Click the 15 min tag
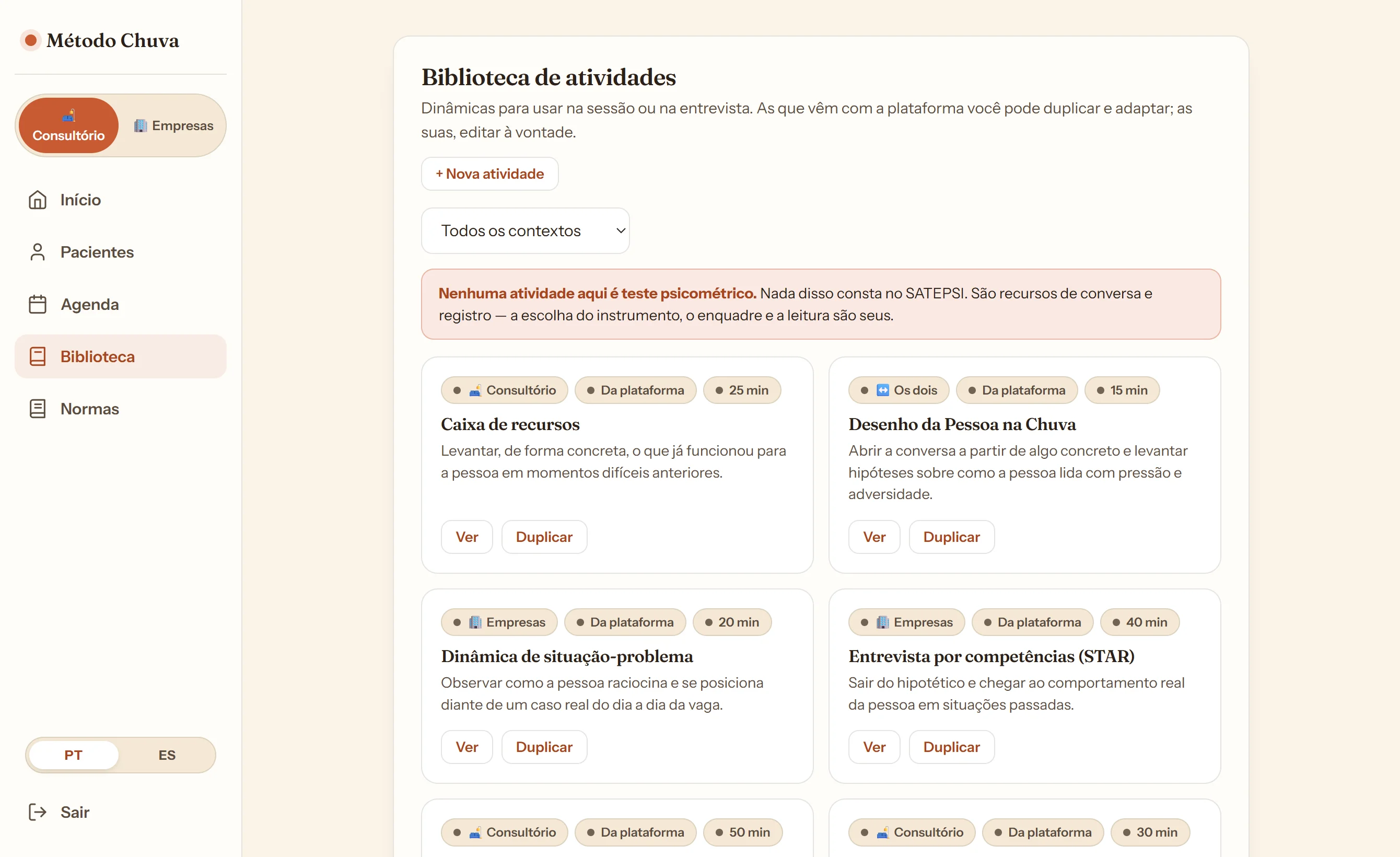Image resolution: width=1400 pixels, height=857 pixels. (x=1122, y=390)
